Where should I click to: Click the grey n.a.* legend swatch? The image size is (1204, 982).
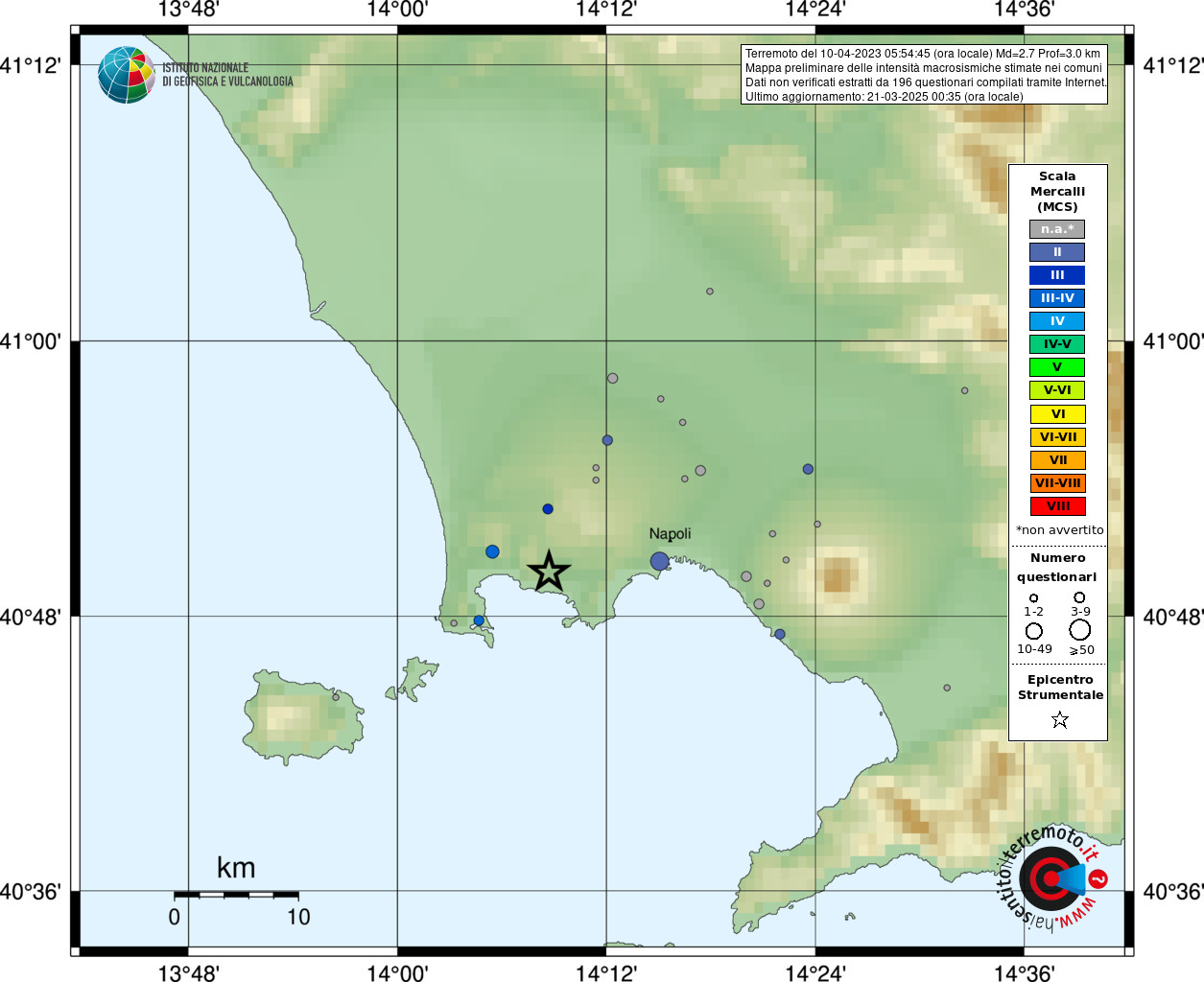(1057, 229)
